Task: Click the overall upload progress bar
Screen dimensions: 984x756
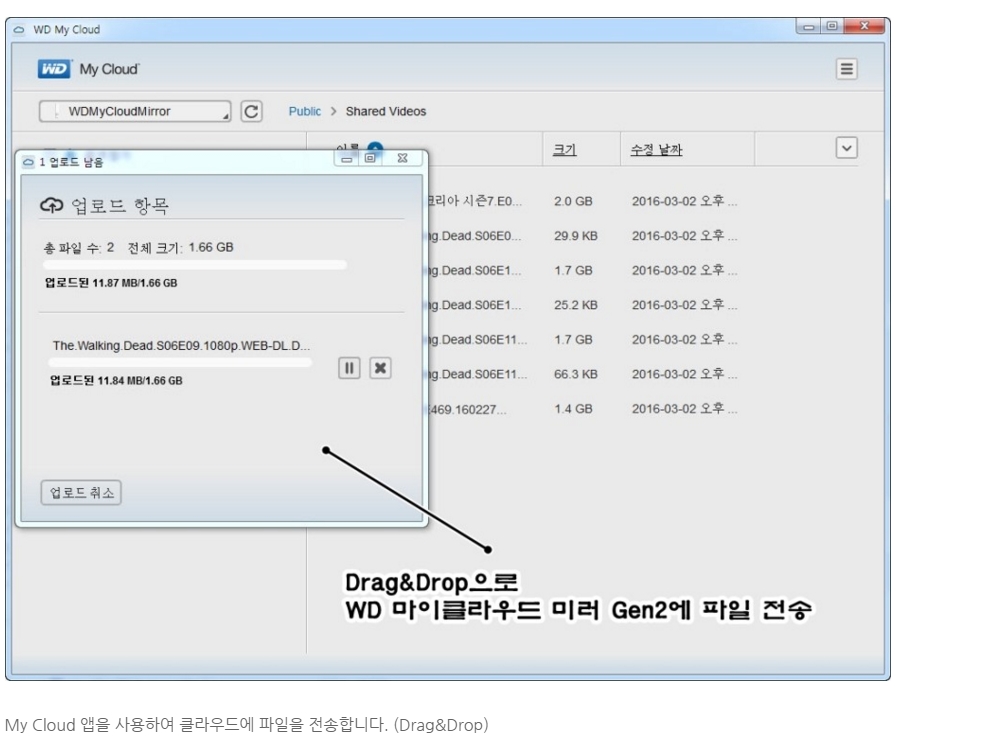Action: pyautogui.click(x=195, y=265)
